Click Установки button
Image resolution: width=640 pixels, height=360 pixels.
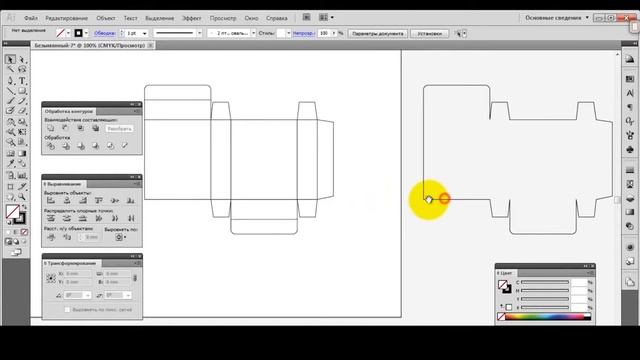pyautogui.click(x=429, y=33)
